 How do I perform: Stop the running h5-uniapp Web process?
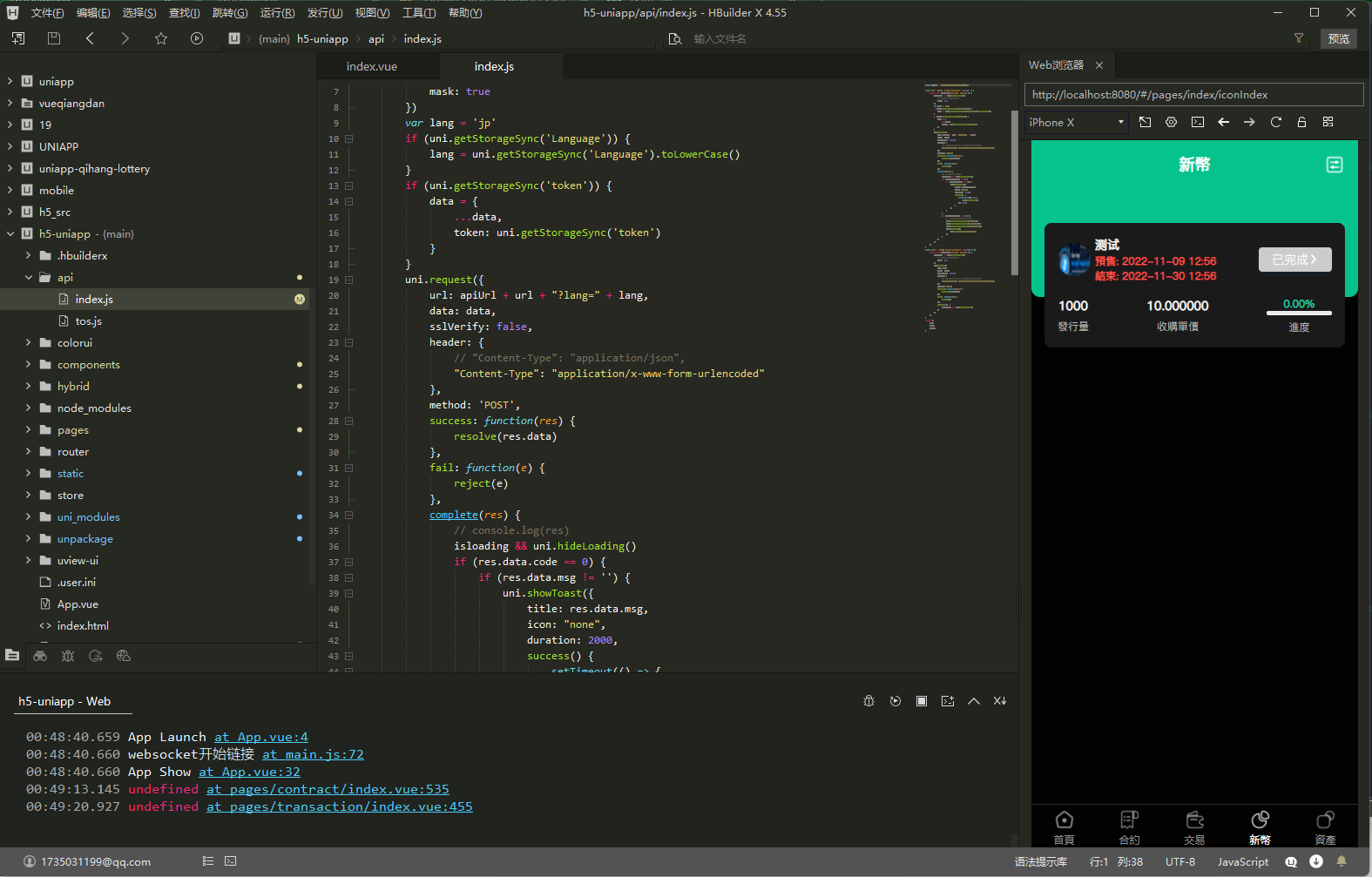pyautogui.click(x=922, y=701)
